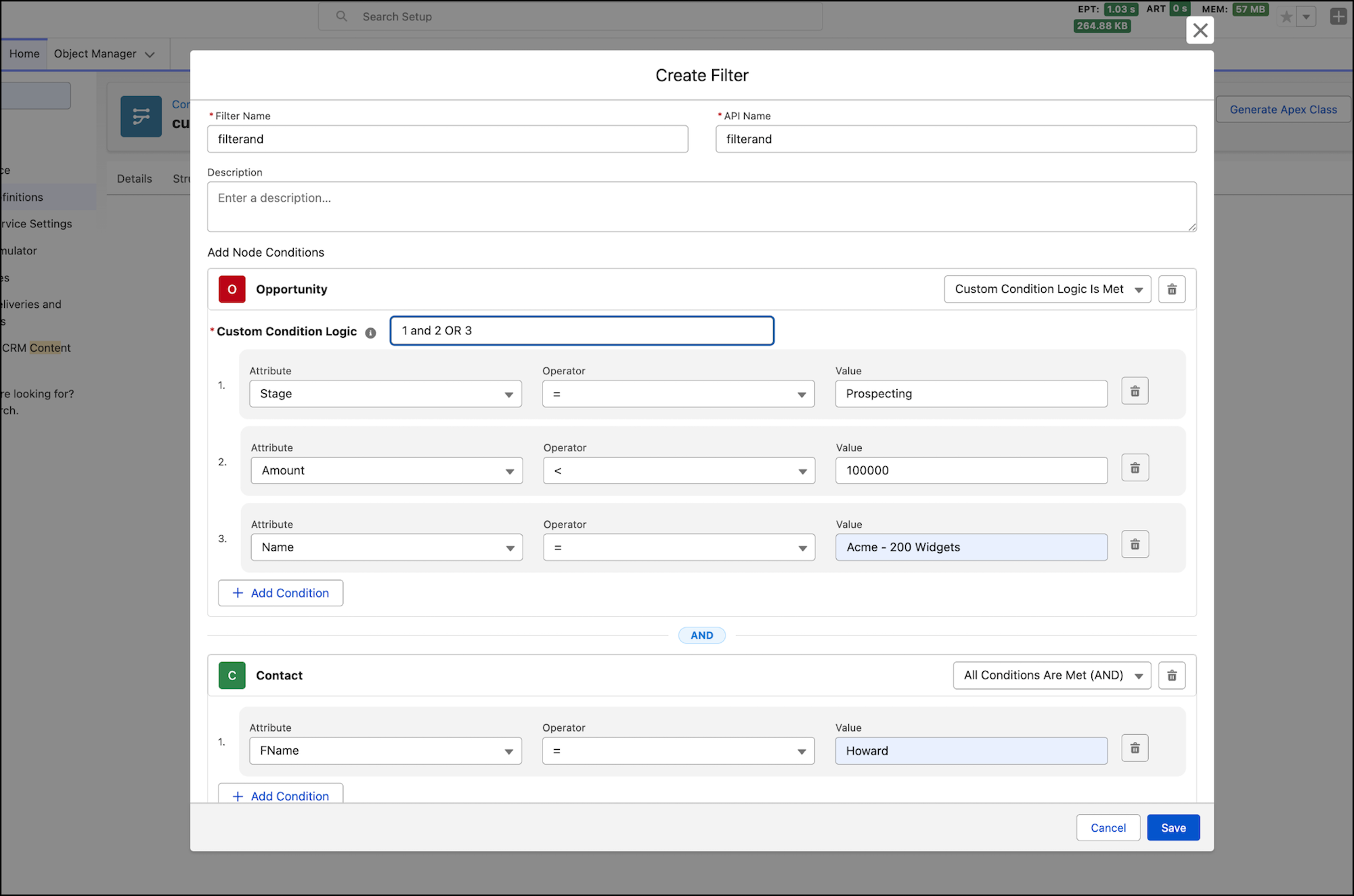1354x896 pixels.
Task: Click the global actions plus icon
Action: (1338, 17)
